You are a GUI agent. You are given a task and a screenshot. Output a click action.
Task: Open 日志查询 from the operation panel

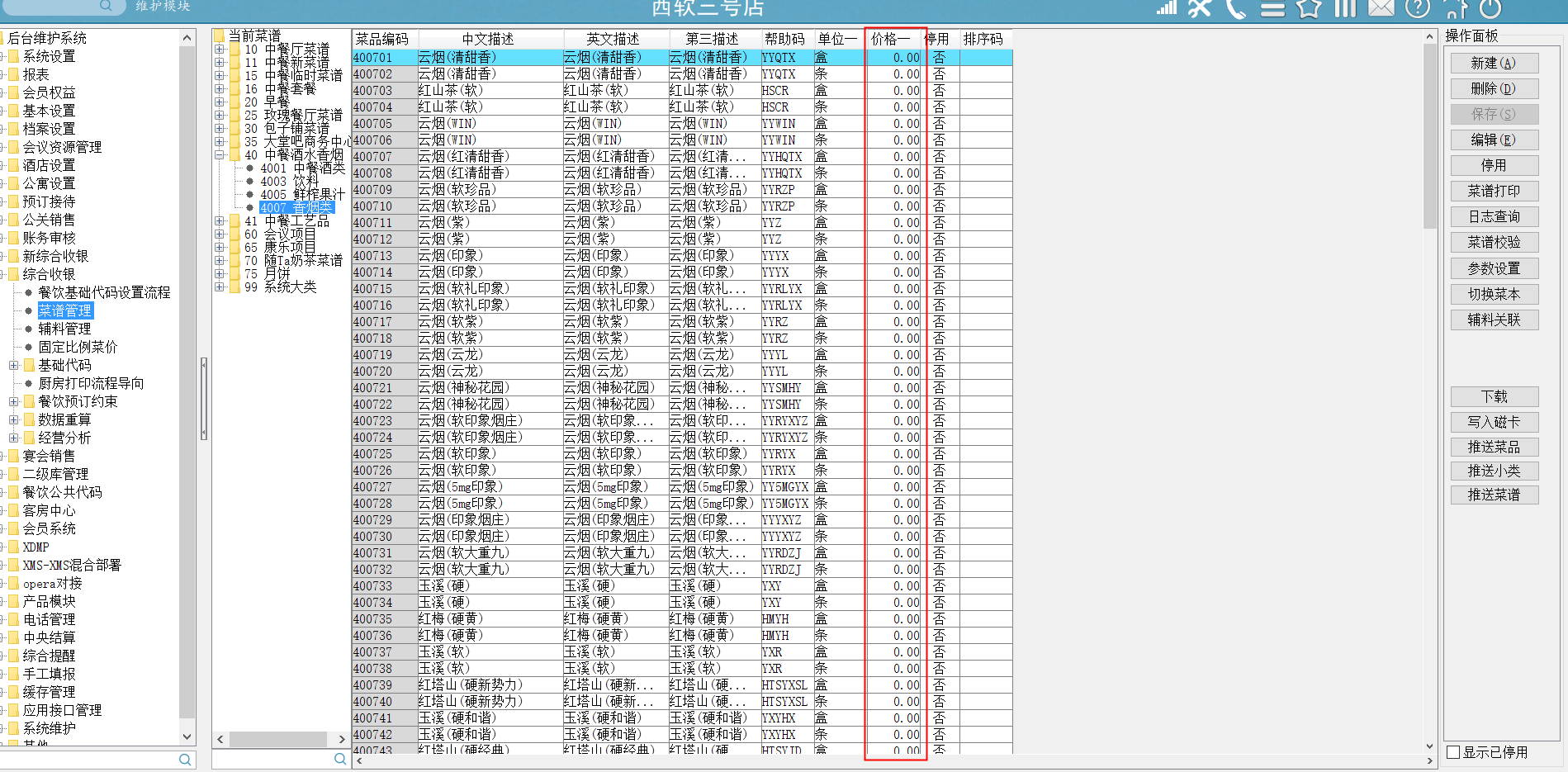[1494, 217]
